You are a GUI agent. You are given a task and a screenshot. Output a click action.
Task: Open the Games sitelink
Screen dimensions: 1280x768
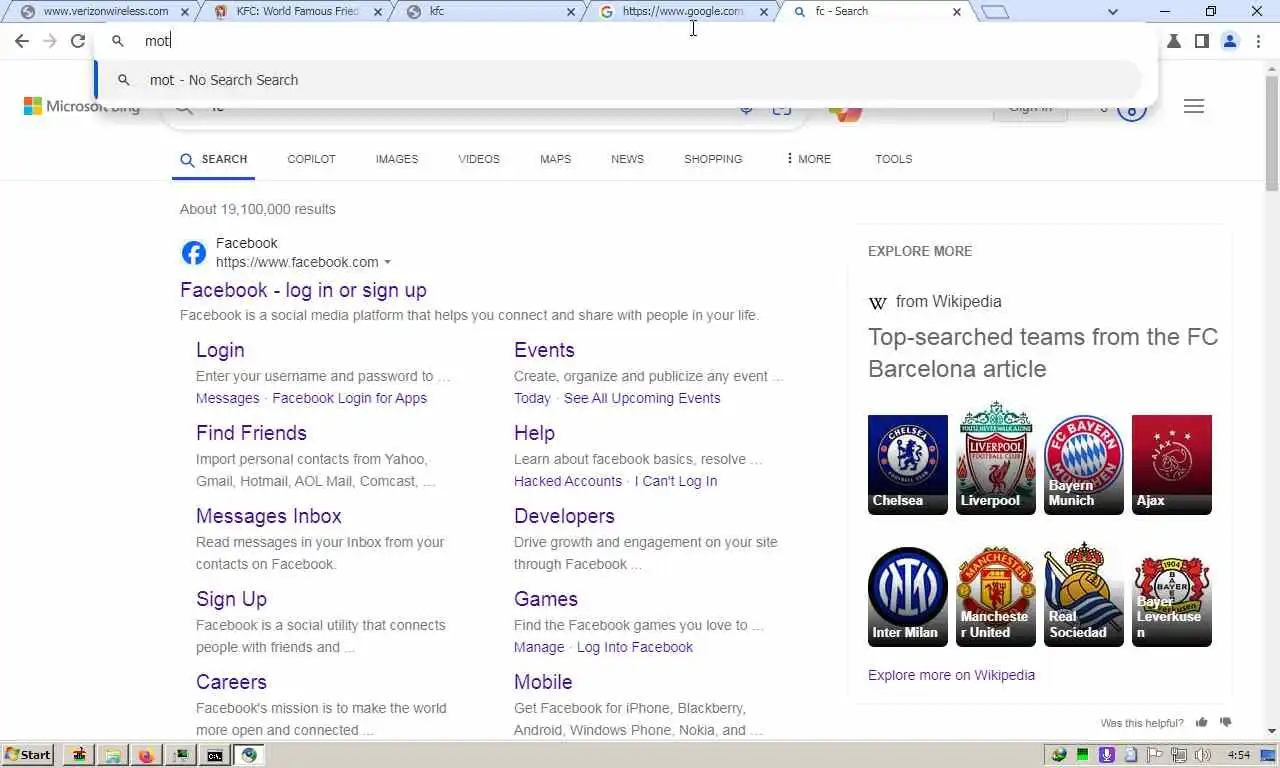click(x=546, y=599)
